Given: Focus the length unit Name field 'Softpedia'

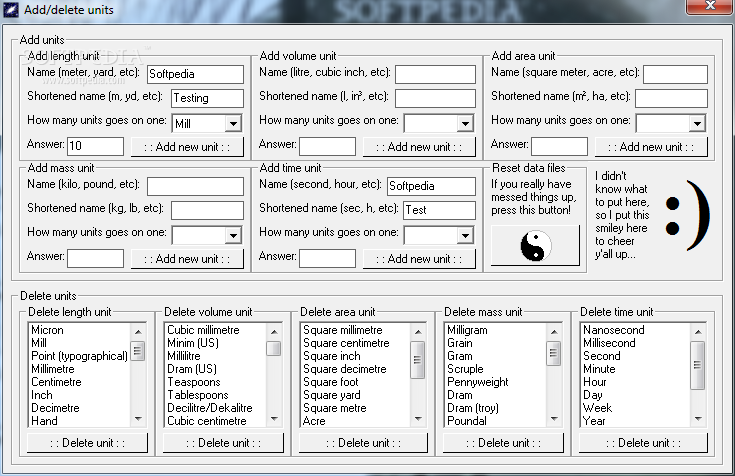Looking at the screenshot, I should [195, 74].
